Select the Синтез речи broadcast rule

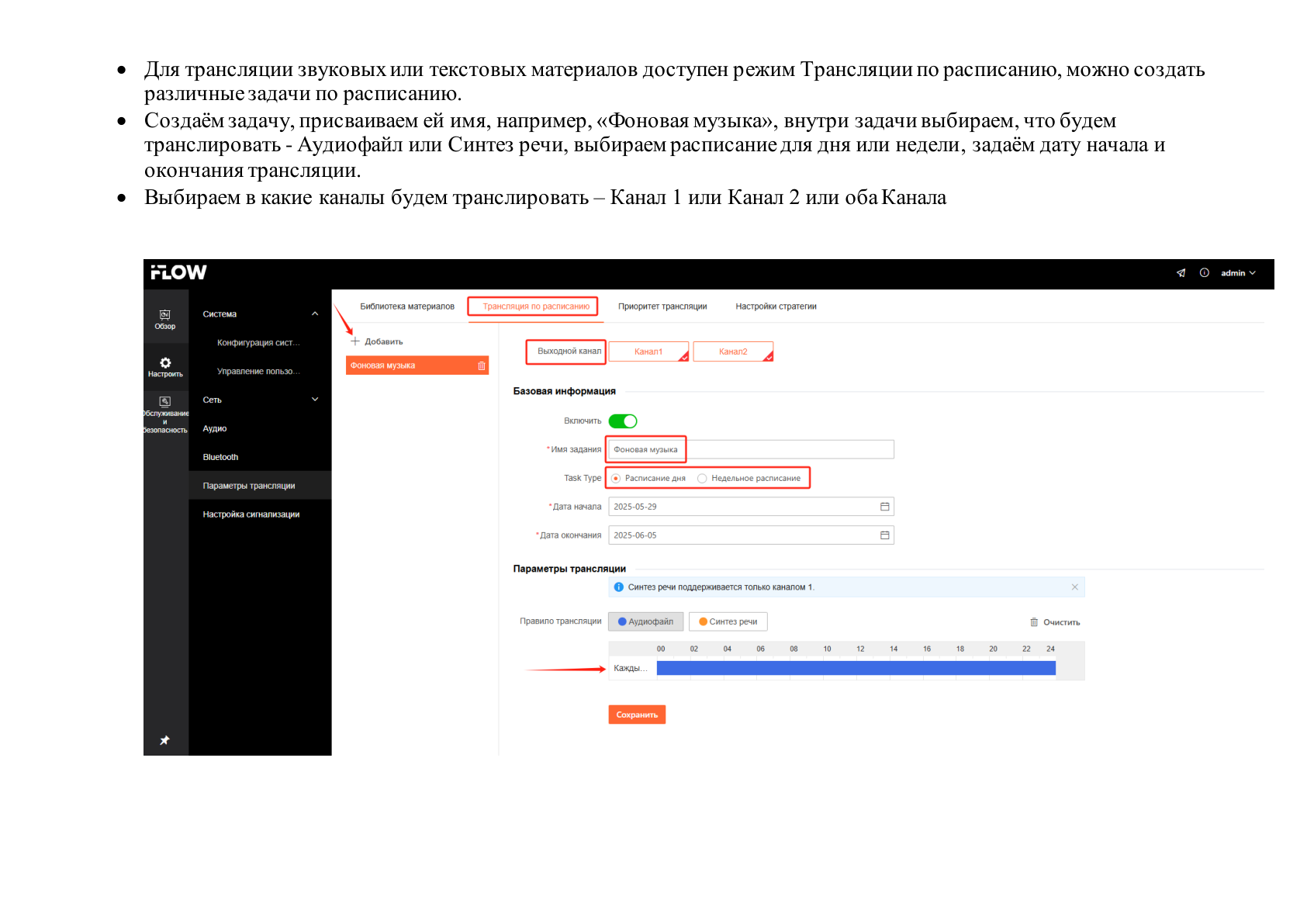tap(728, 621)
